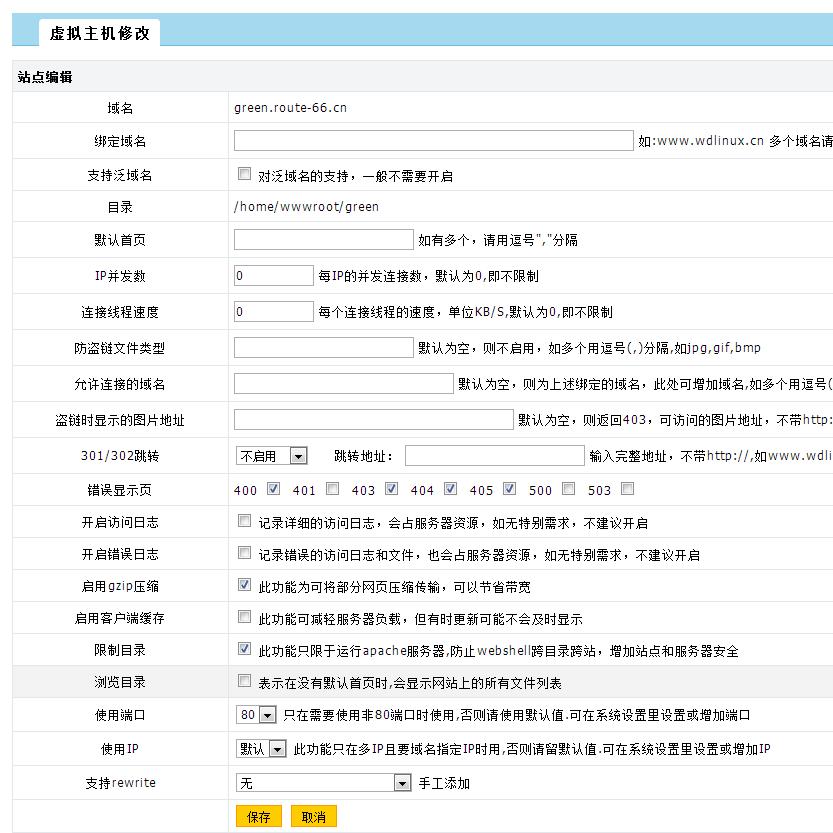
Task: Open the 虚拟主机修改 tab
Action: coord(99,33)
